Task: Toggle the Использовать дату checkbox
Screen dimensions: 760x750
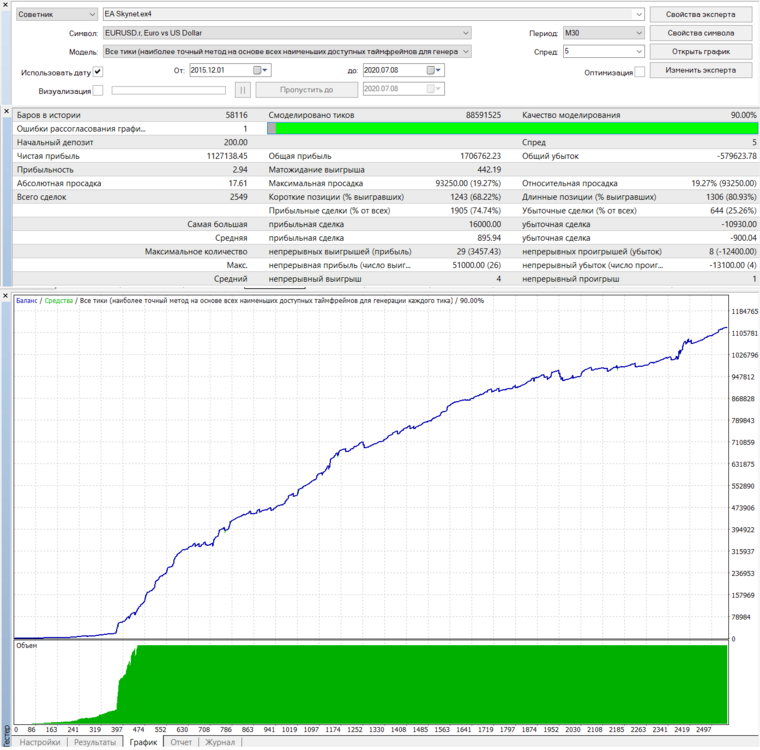Action: pyautogui.click(x=98, y=72)
